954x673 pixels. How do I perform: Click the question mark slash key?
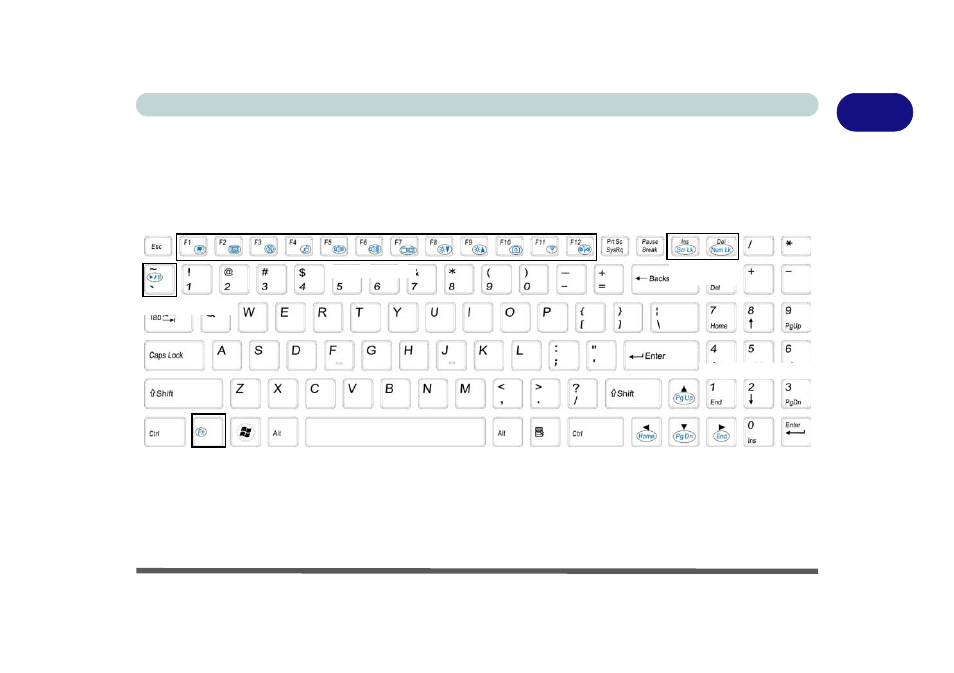click(583, 394)
